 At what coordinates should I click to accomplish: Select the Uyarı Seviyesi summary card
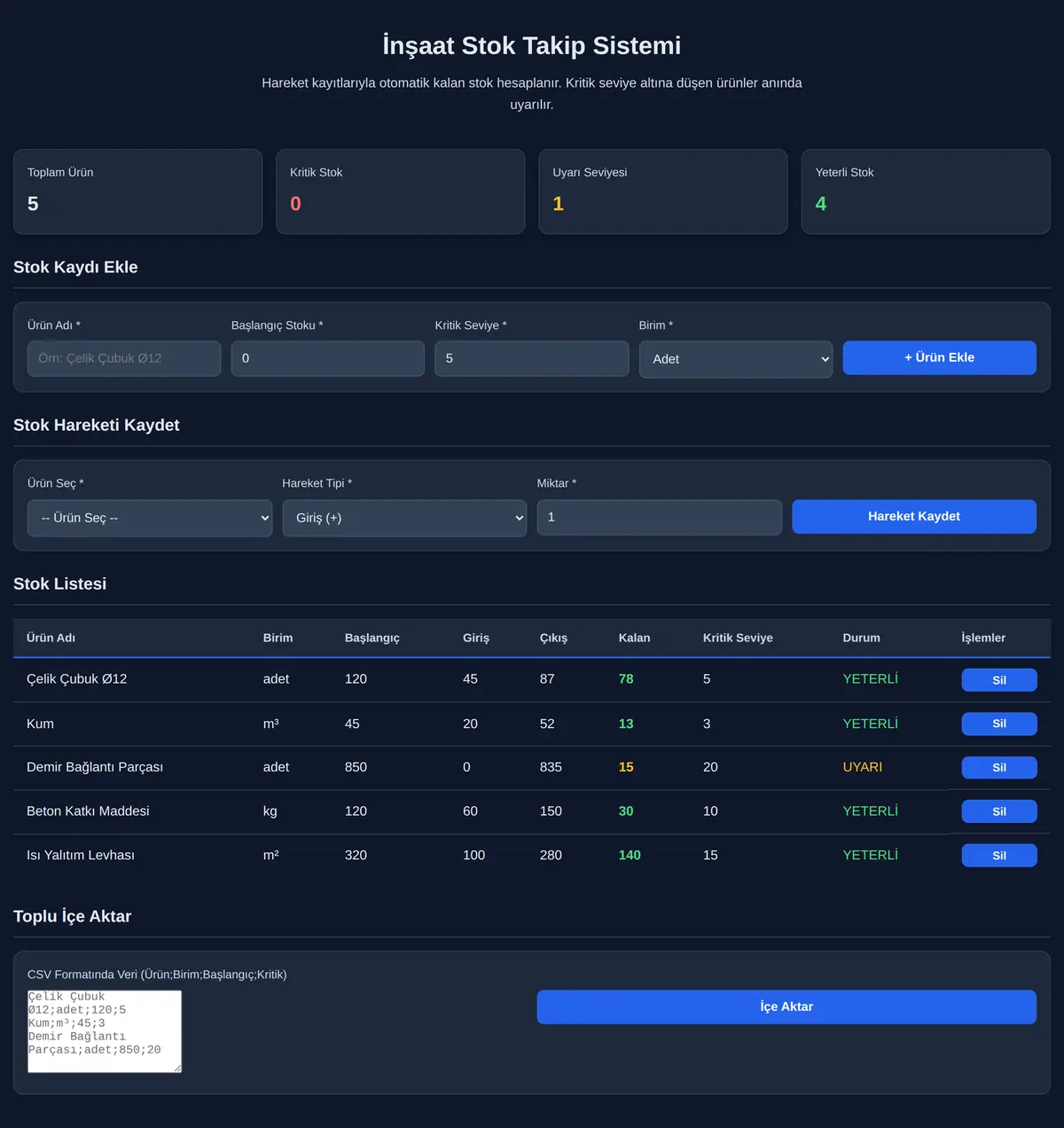point(663,192)
